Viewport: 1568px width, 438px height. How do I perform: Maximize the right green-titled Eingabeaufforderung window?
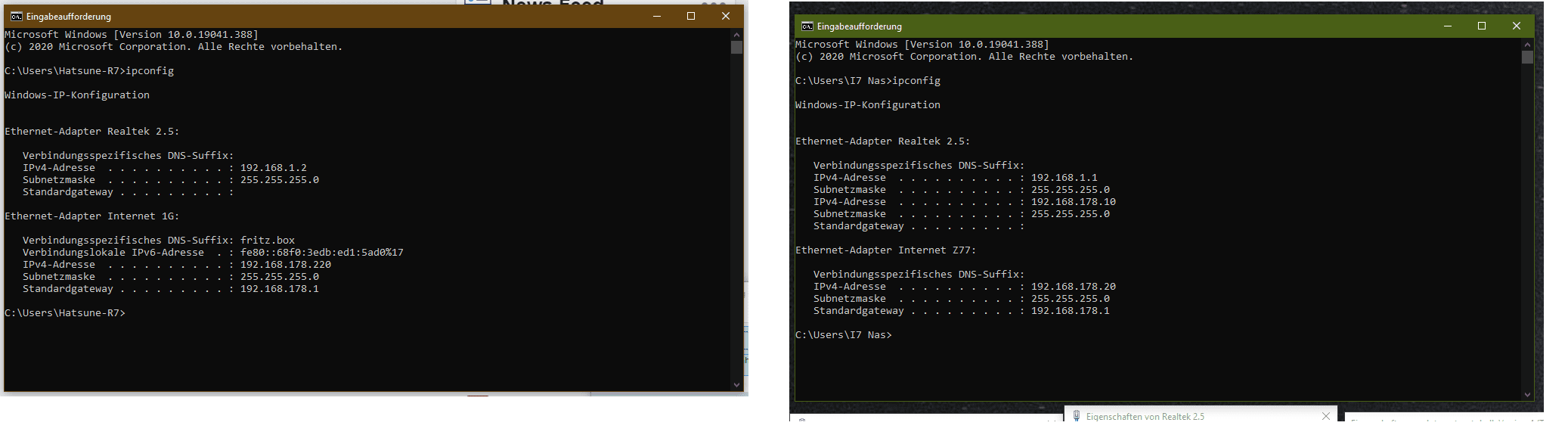pos(1482,26)
